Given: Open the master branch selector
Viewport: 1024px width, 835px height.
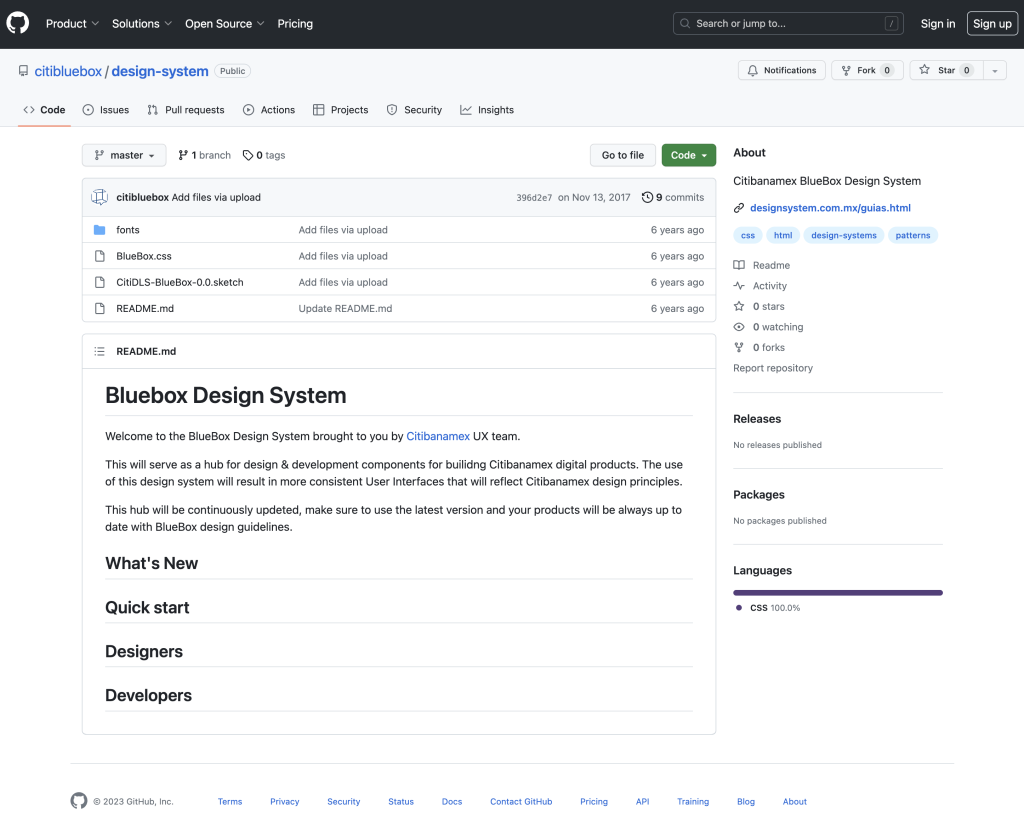Looking at the screenshot, I should (124, 155).
